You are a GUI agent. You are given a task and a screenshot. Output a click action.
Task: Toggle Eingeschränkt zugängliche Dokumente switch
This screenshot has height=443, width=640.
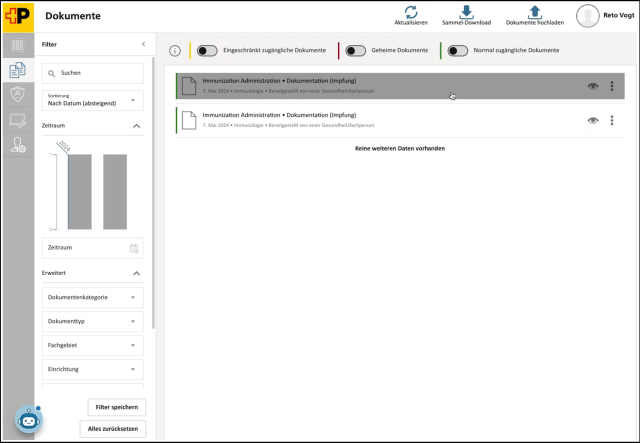pyautogui.click(x=207, y=51)
